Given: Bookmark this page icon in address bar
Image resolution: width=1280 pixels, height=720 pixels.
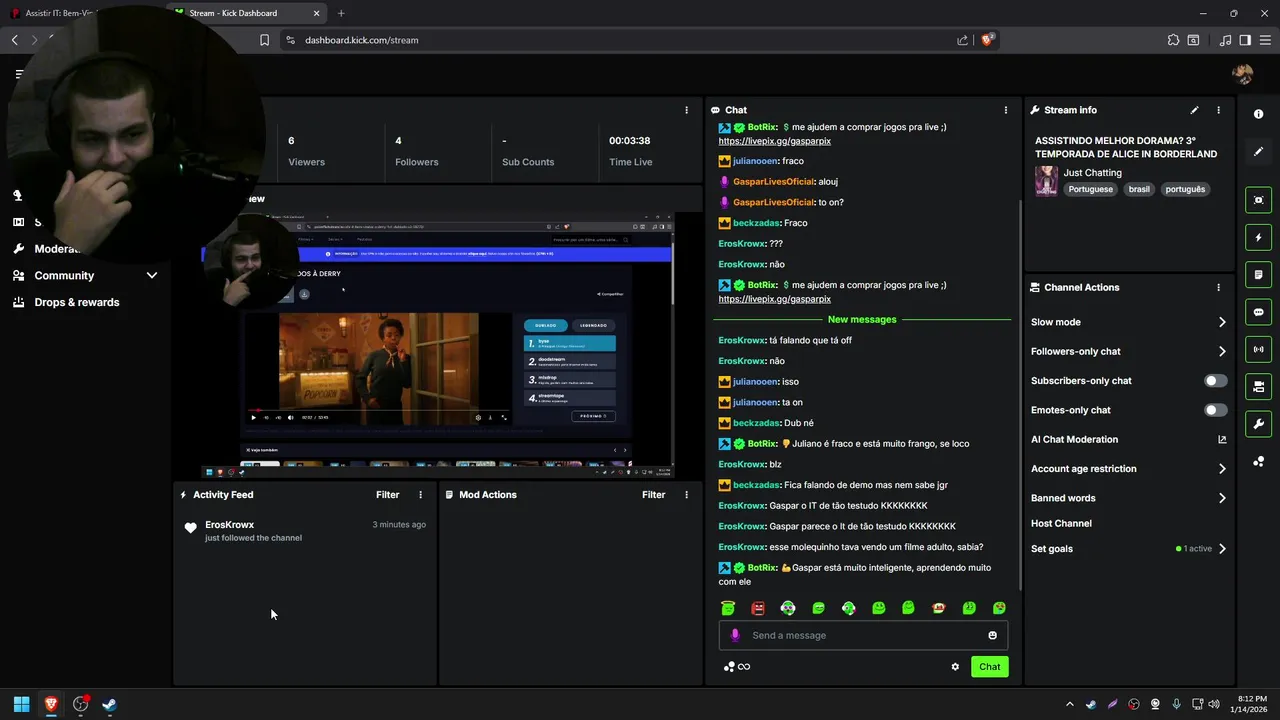Looking at the screenshot, I should (264, 40).
